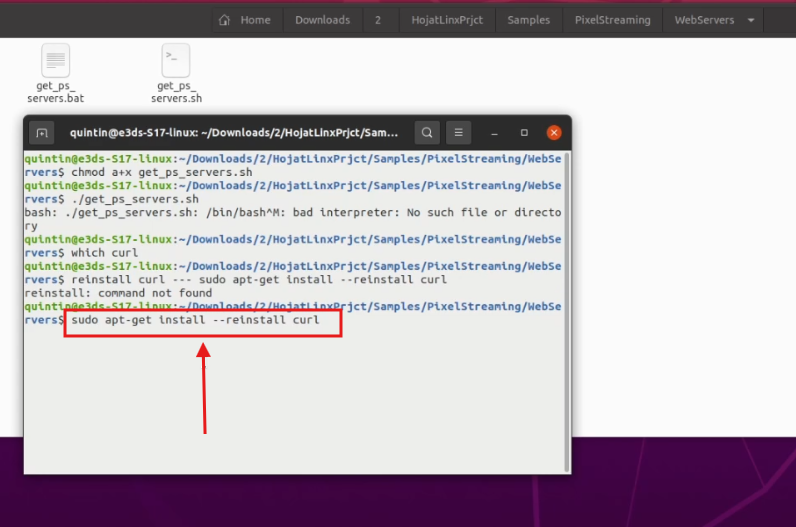Viewport: 796px width, 527px height.
Task: Open HojatLinxPrjct folder from the path bar
Action: 447,20
